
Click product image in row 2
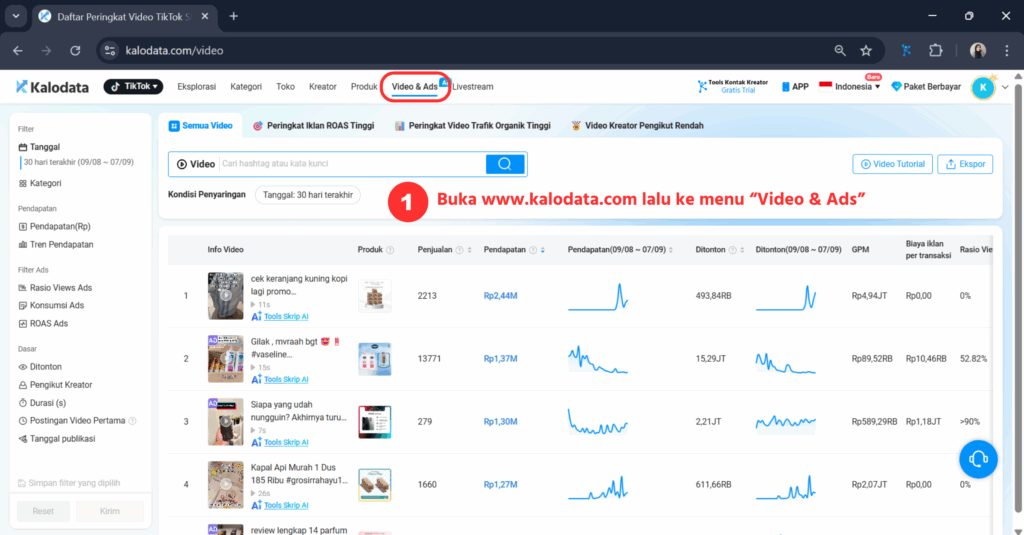375,359
